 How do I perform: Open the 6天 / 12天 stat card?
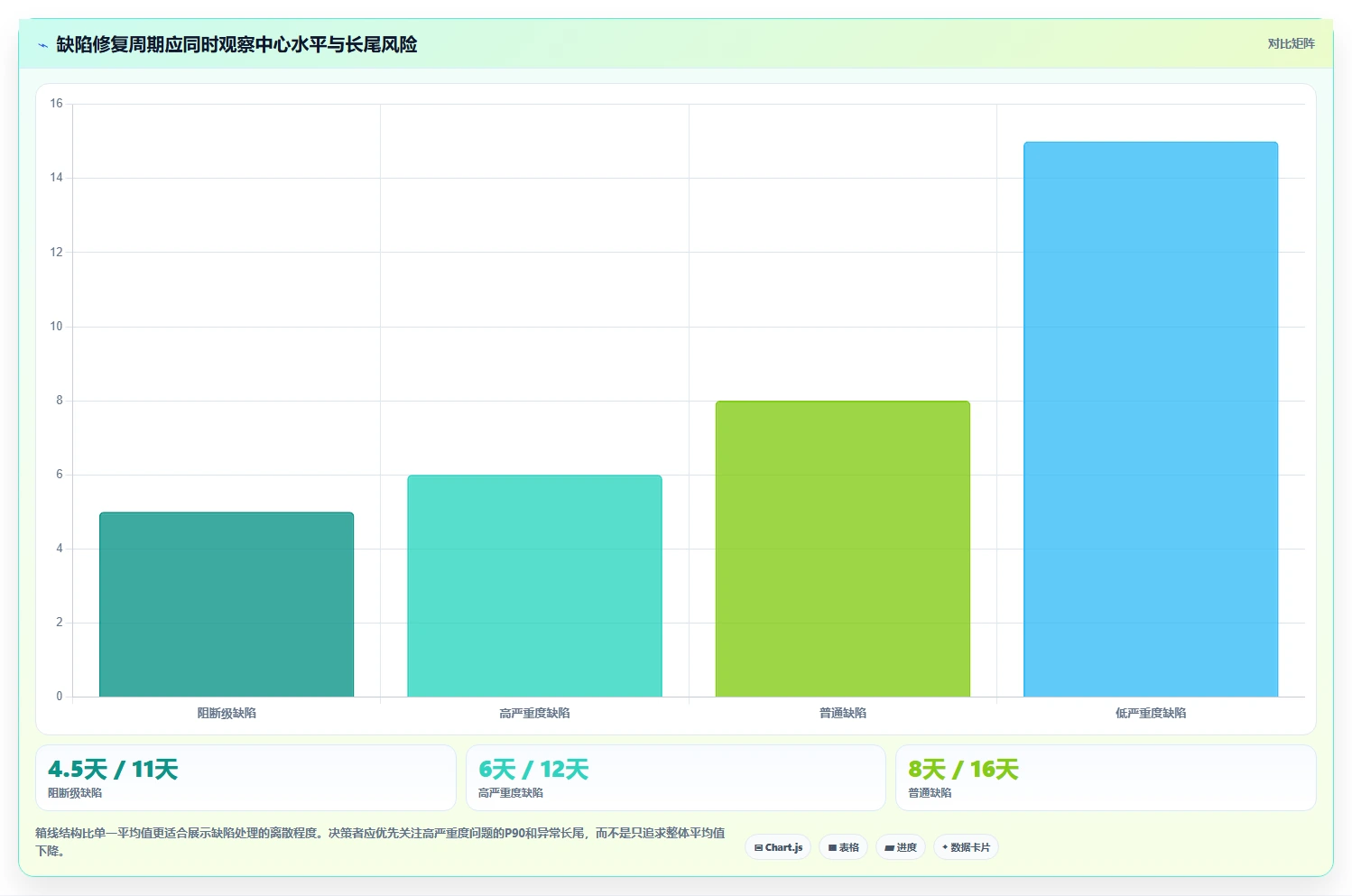pyautogui.click(x=676, y=778)
